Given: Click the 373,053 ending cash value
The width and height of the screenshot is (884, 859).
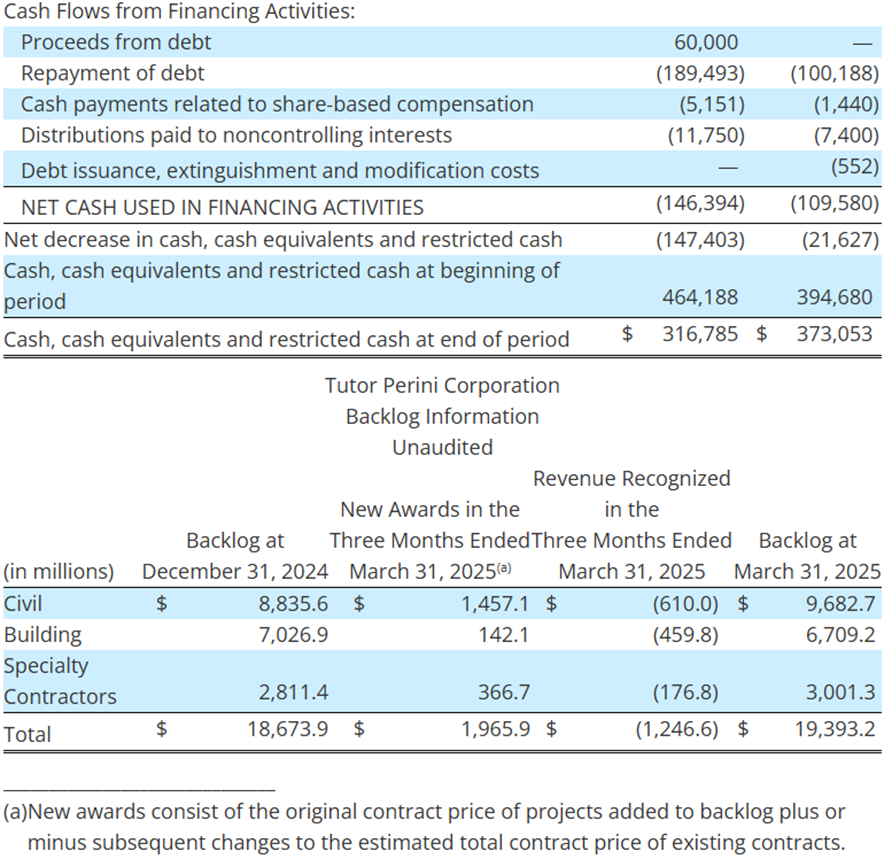Looking at the screenshot, I should (834, 334).
